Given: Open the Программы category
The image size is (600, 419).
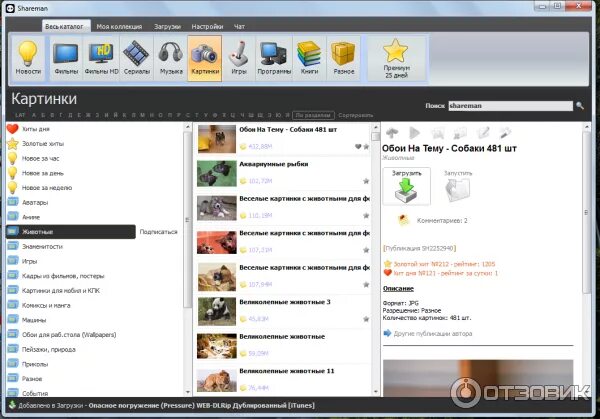Looking at the screenshot, I should coord(274,58).
